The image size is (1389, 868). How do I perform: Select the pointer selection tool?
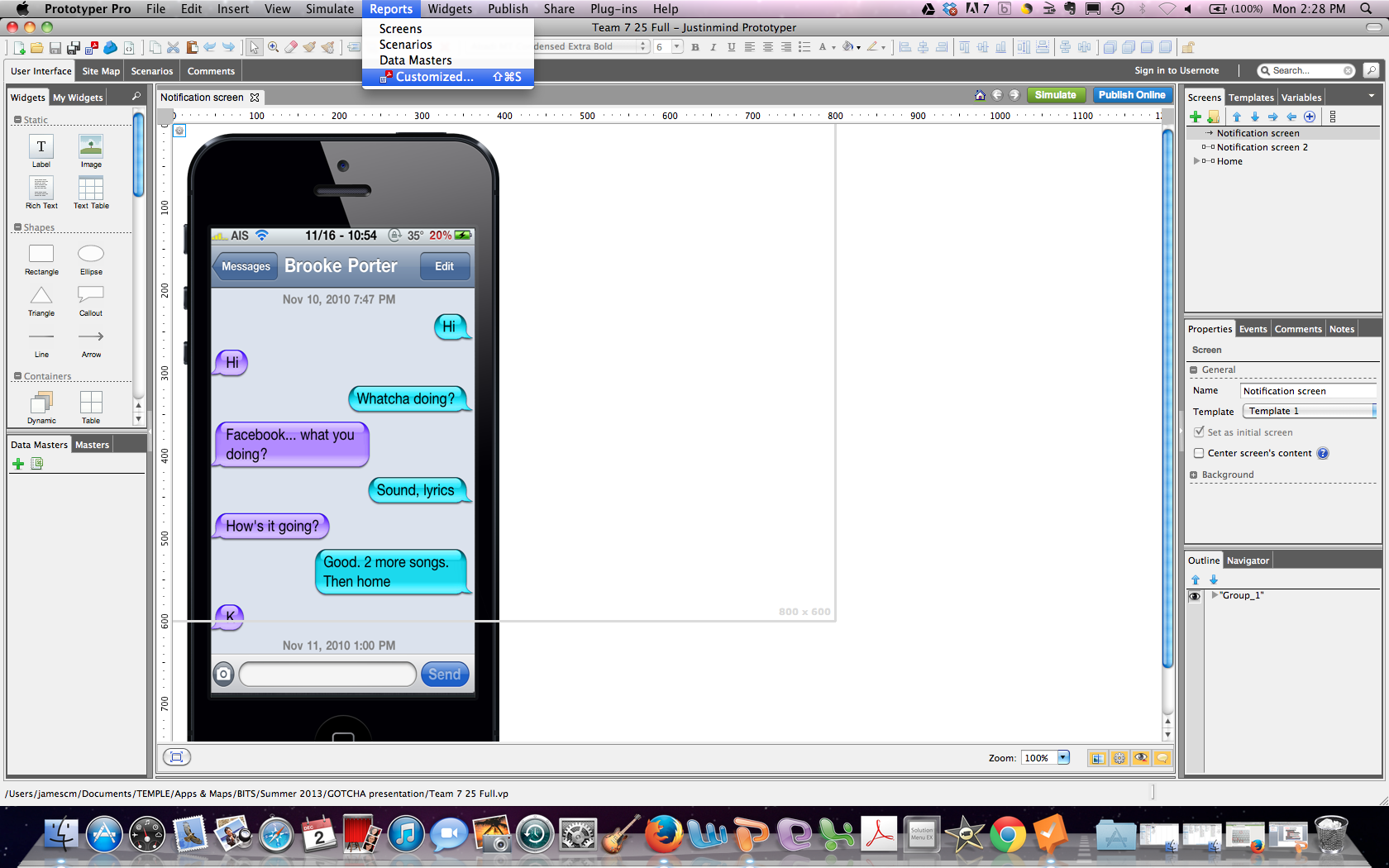click(x=255, y=47)
